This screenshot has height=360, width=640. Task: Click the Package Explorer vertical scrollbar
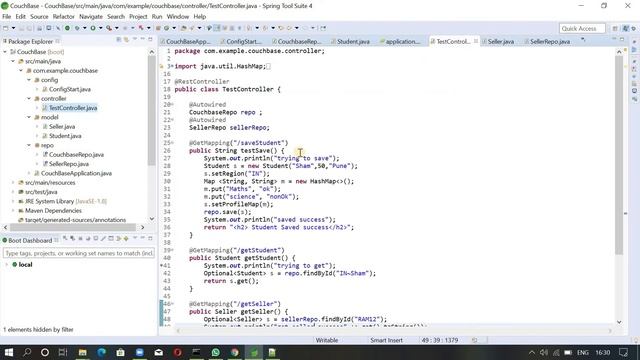151,110
